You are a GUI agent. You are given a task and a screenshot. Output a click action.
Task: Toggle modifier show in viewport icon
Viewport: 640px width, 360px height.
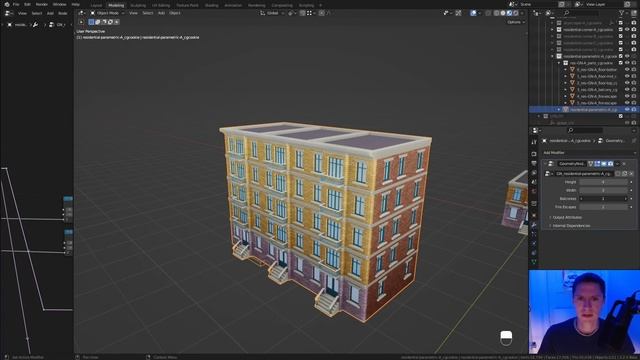pyautogui.click(x=604, y=164)
